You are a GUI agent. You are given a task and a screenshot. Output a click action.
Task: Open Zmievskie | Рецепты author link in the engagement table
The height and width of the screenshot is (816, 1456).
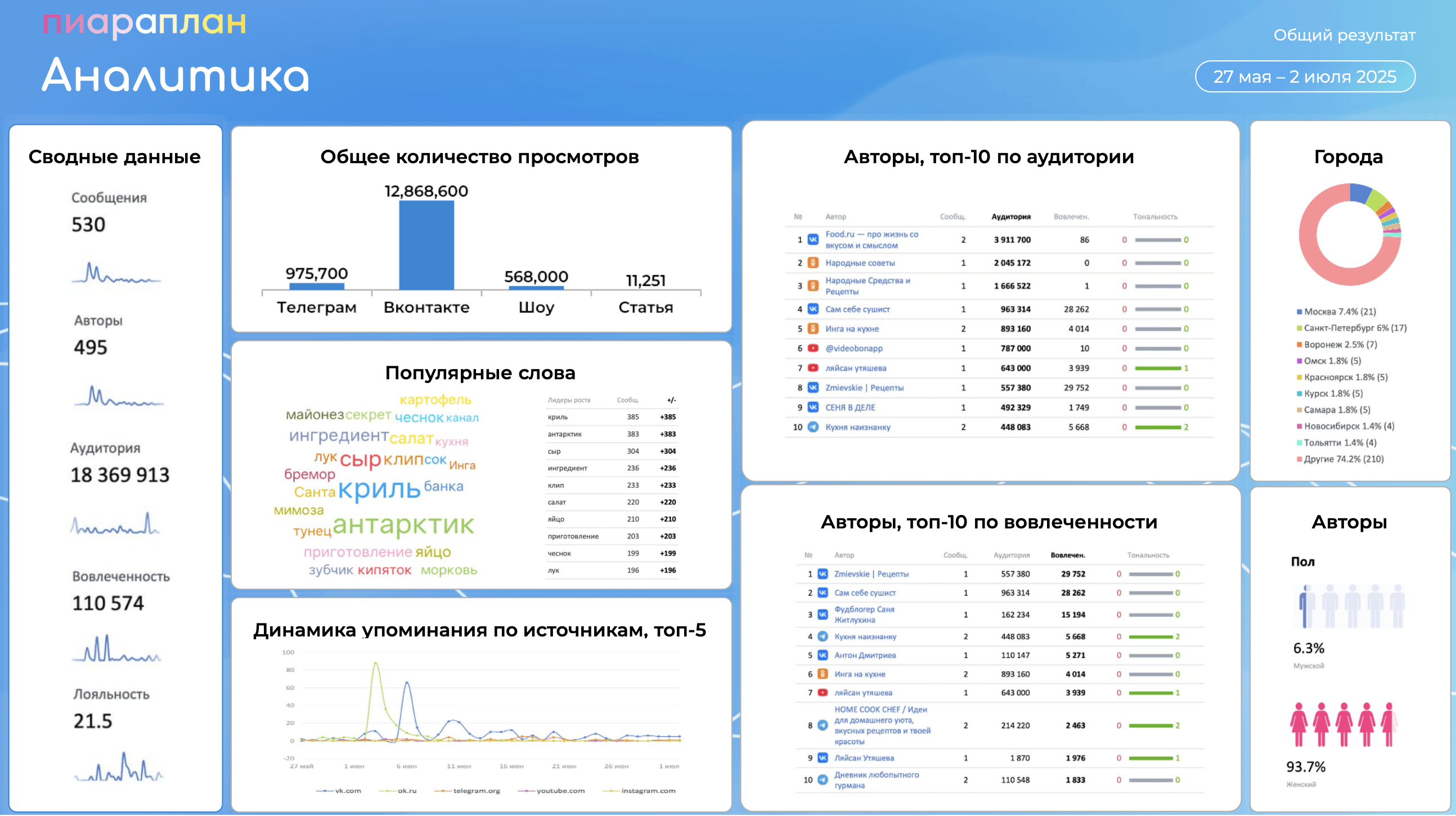point(871,574)
